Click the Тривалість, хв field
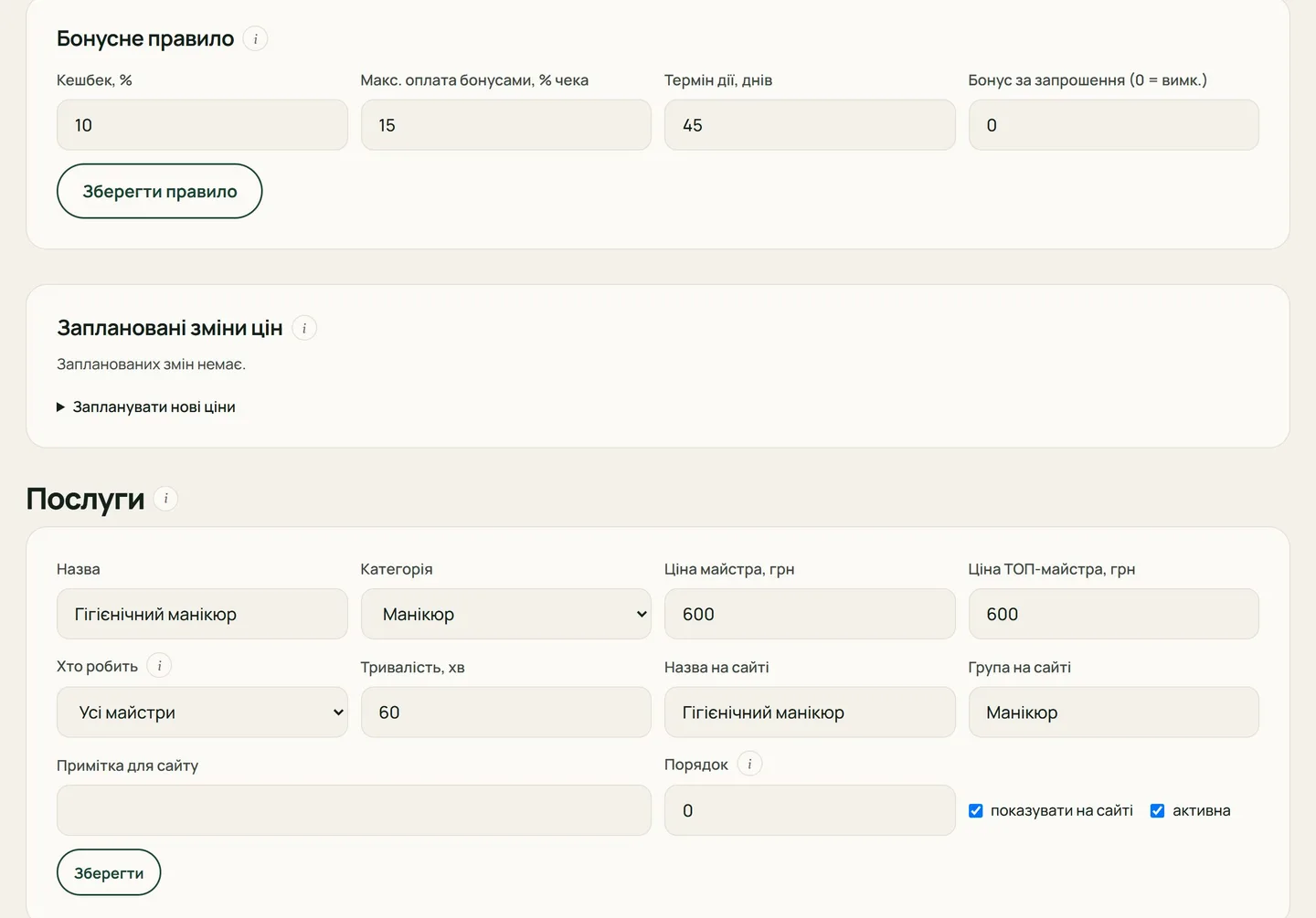Viewport: 1316px width, 918px height. [505, 712]
